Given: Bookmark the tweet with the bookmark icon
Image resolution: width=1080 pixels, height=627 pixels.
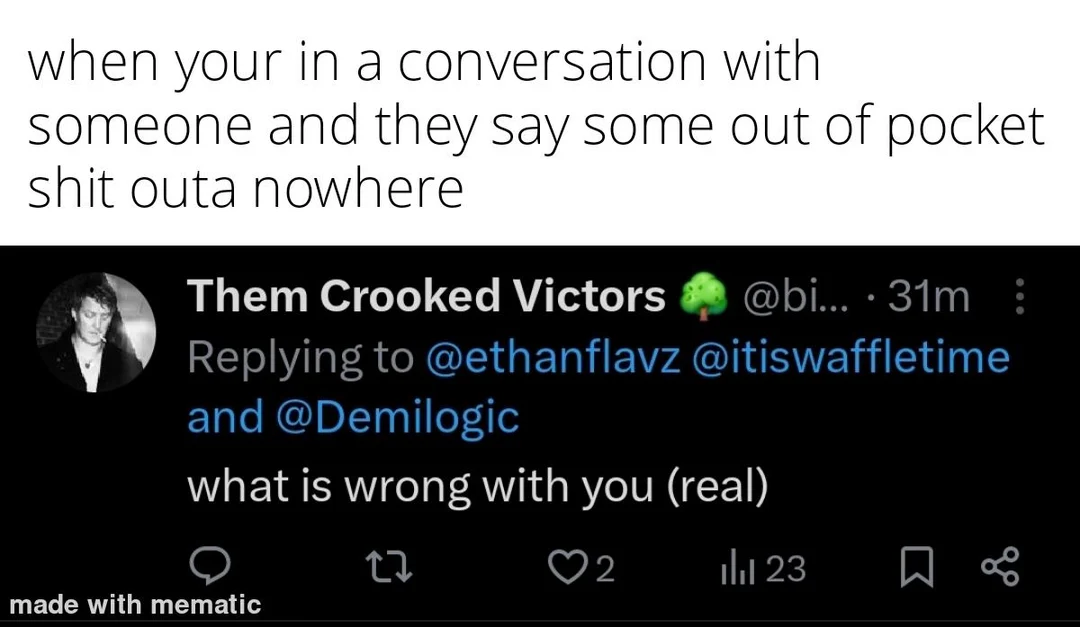Looking at the screenshot, I should (x=916, y=569).
